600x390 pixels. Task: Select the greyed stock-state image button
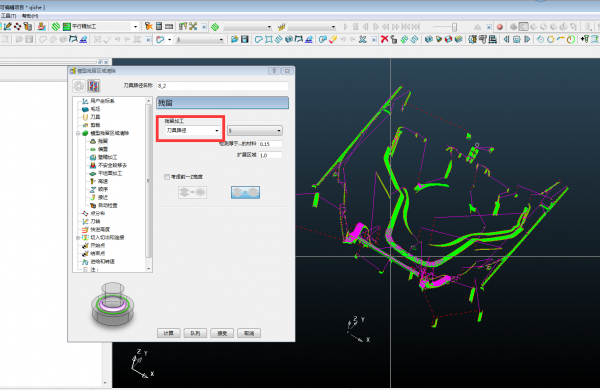192,192
